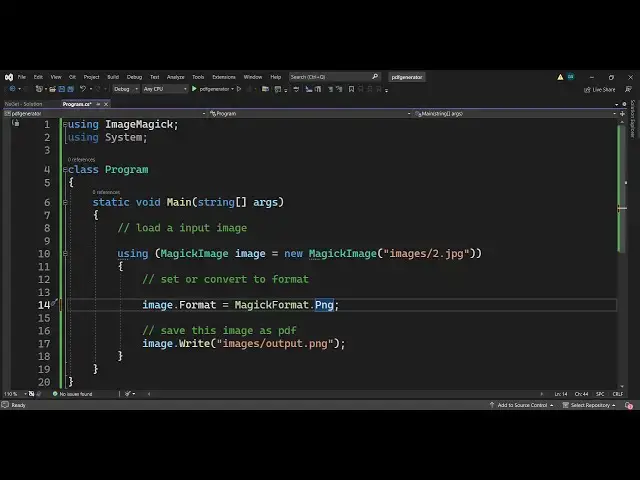Click the notifications bell in status bar
This screenshot has height=480, width=640.
pos(629,405)
